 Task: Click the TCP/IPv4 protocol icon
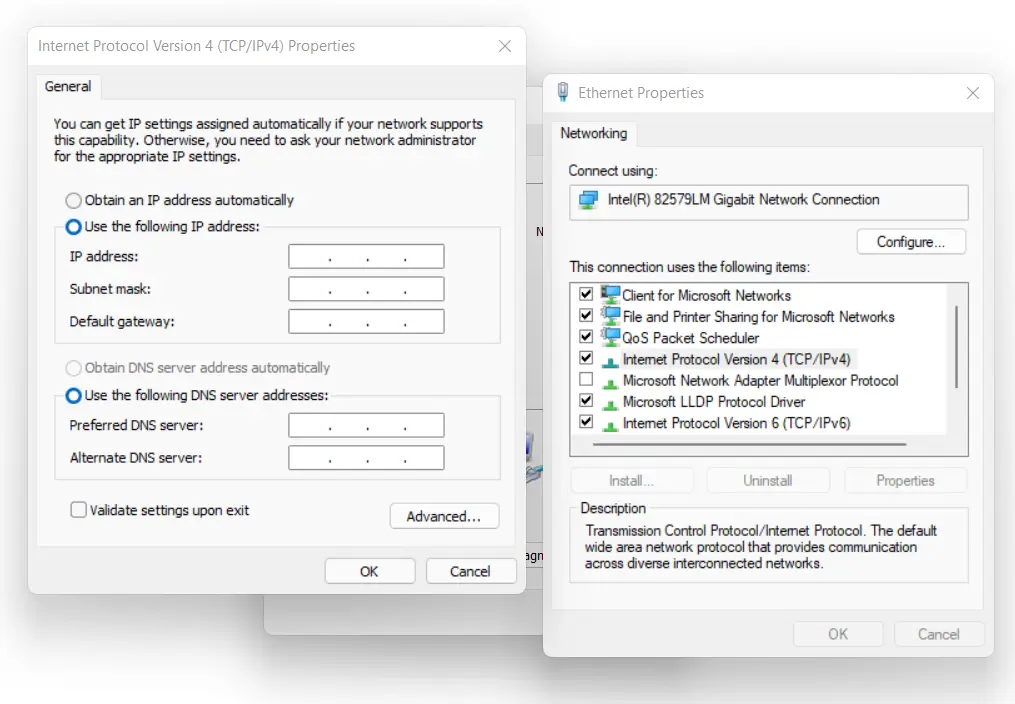click(x=610, y=361)
